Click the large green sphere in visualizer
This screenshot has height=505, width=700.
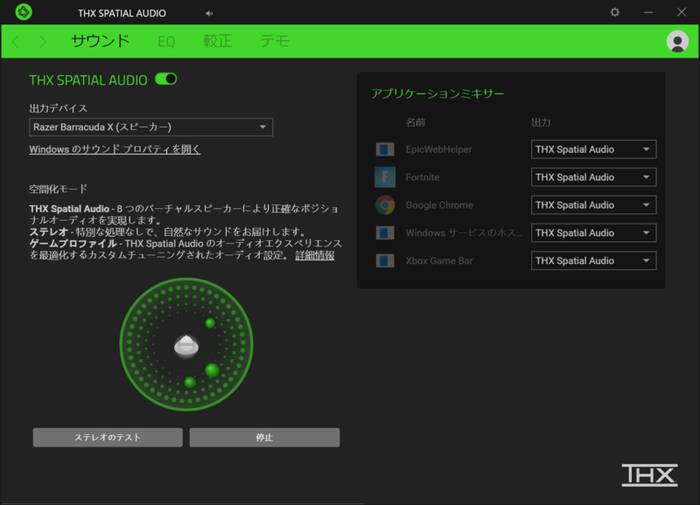tap(212, 370)
